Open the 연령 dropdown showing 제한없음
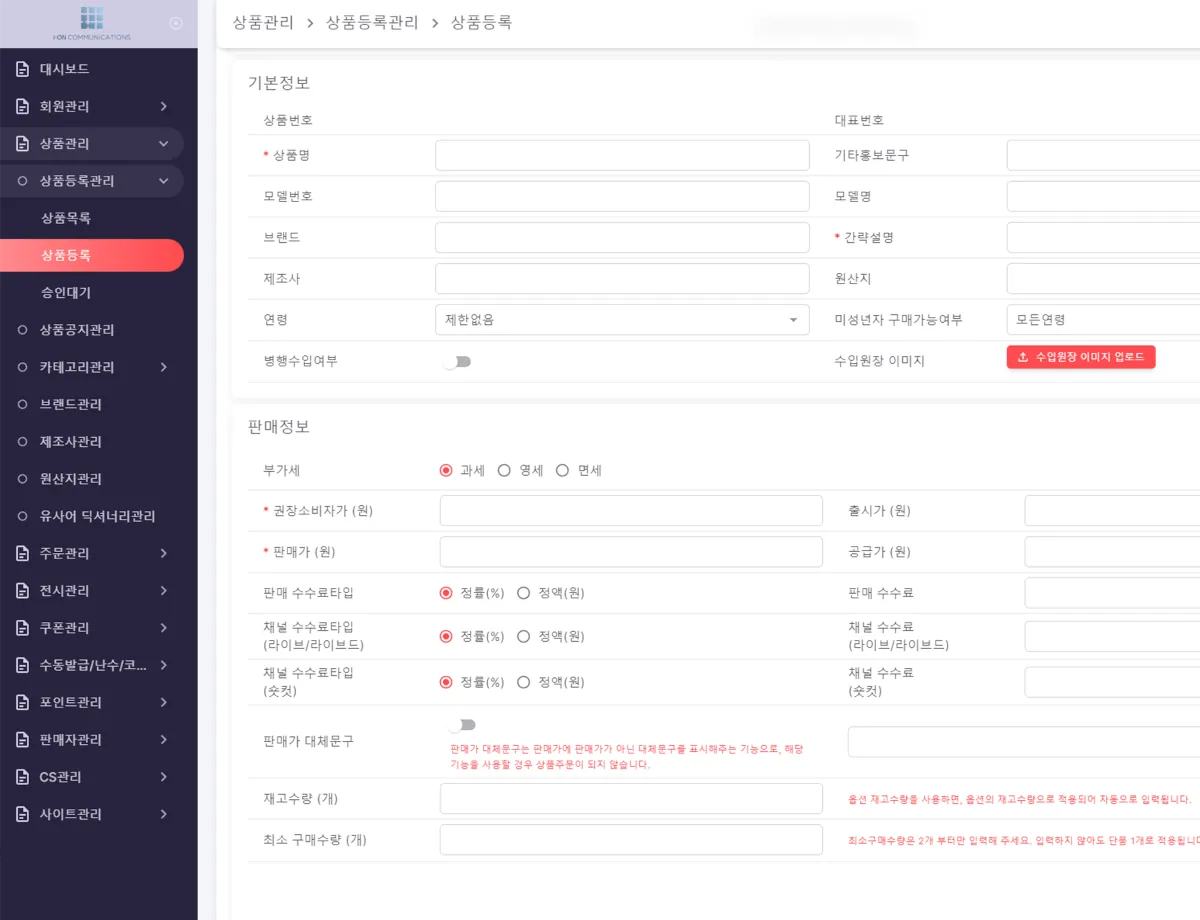 tap(621, 320)
